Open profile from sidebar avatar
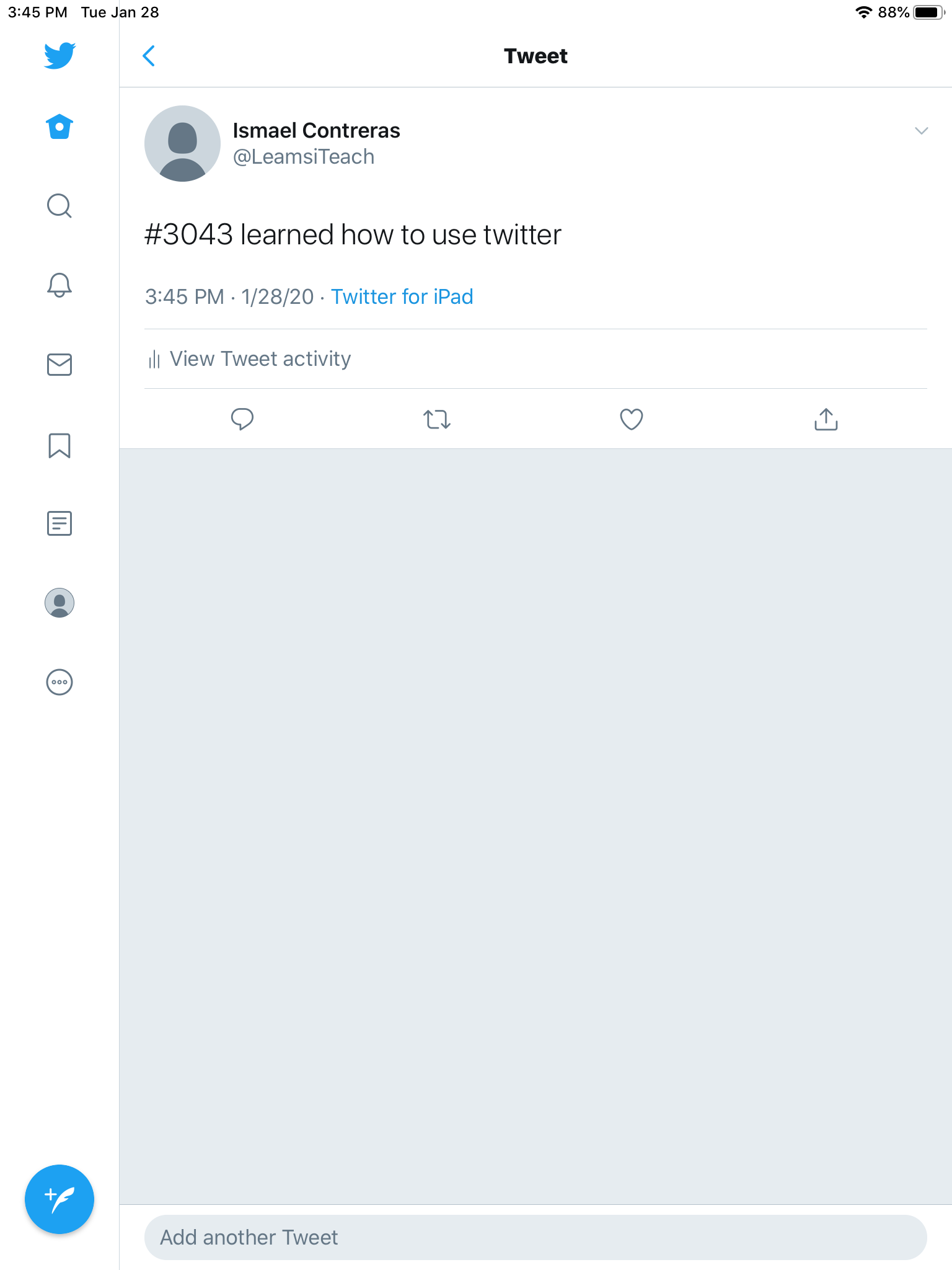Image resolution: width=952 pixels, height=1270 pixels. pyautogui.click(x=59, y=603)
